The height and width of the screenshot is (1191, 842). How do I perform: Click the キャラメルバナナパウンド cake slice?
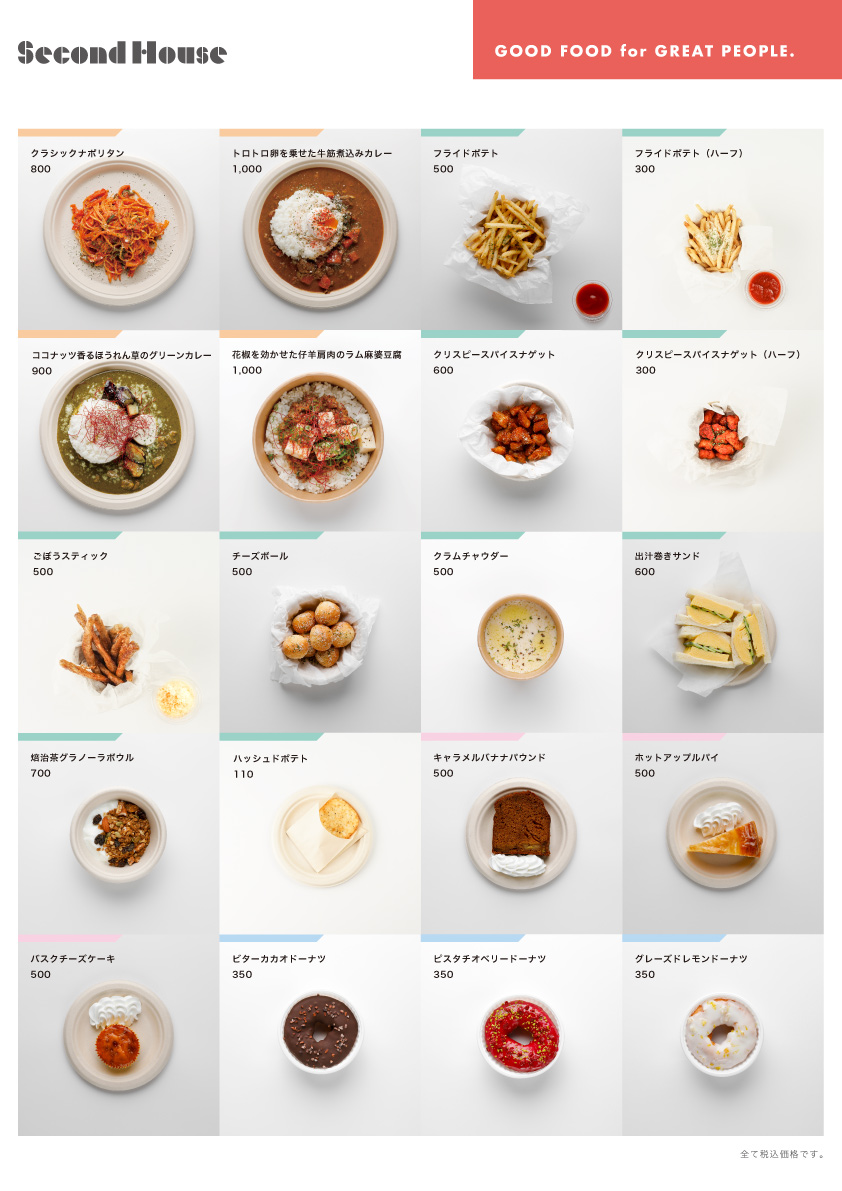pos(522,833)
